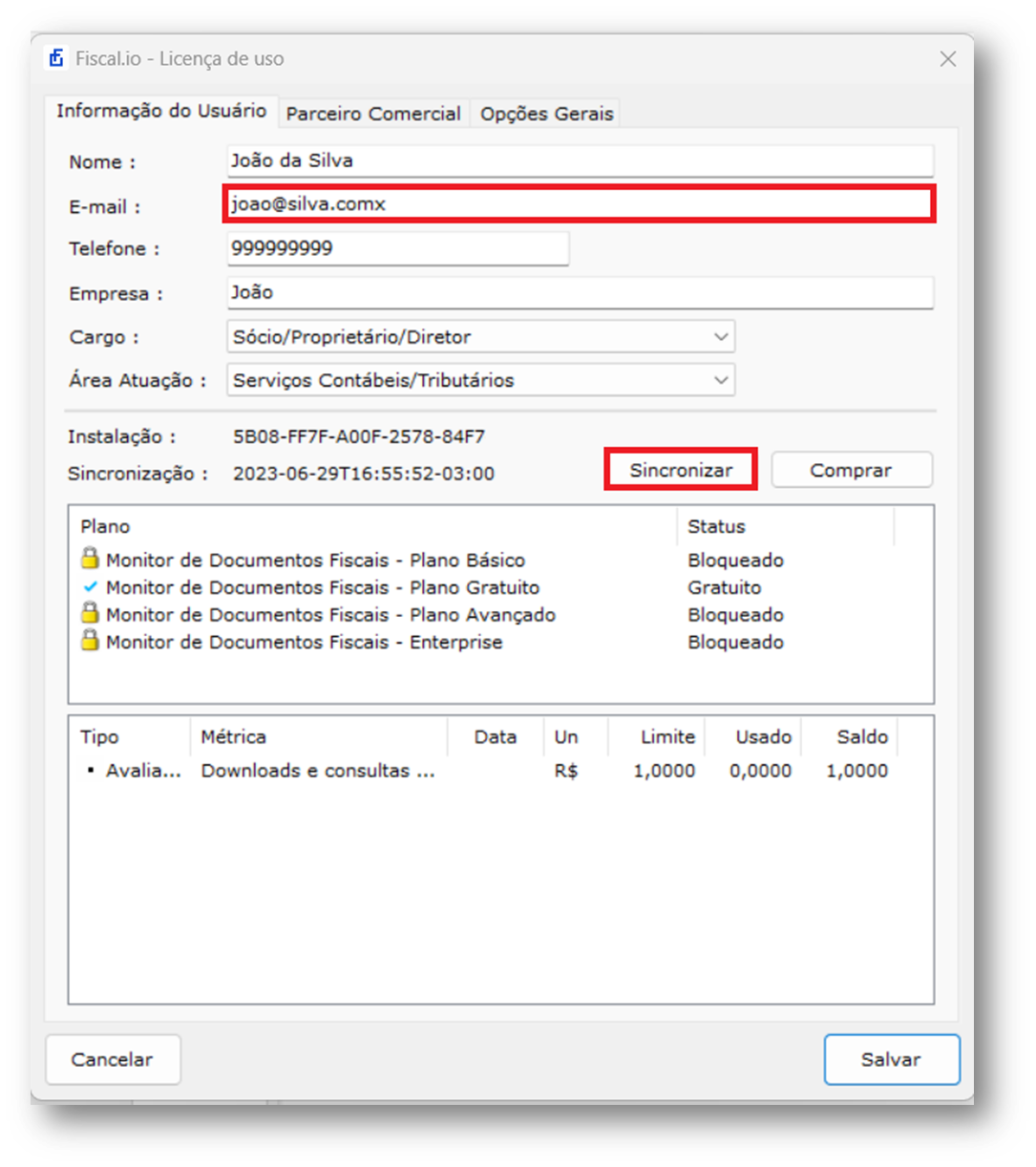Select the Plano Avançado row text
This screenshot has width=1036, height=1167.
click(x=330, y=615)
